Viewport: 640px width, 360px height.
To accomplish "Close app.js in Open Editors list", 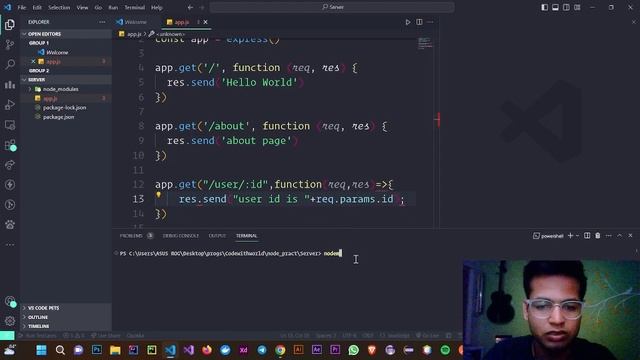I will 33,61.
